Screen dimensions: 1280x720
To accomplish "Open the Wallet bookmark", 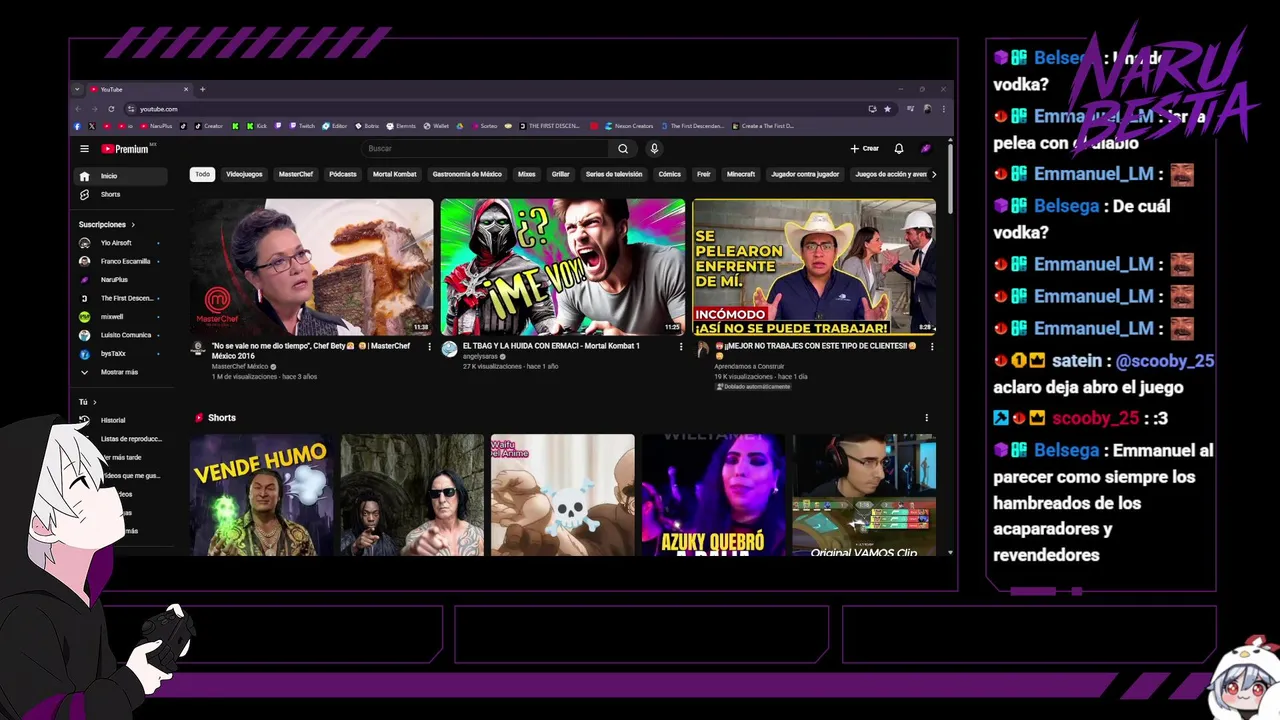I will tap(436, 126).
